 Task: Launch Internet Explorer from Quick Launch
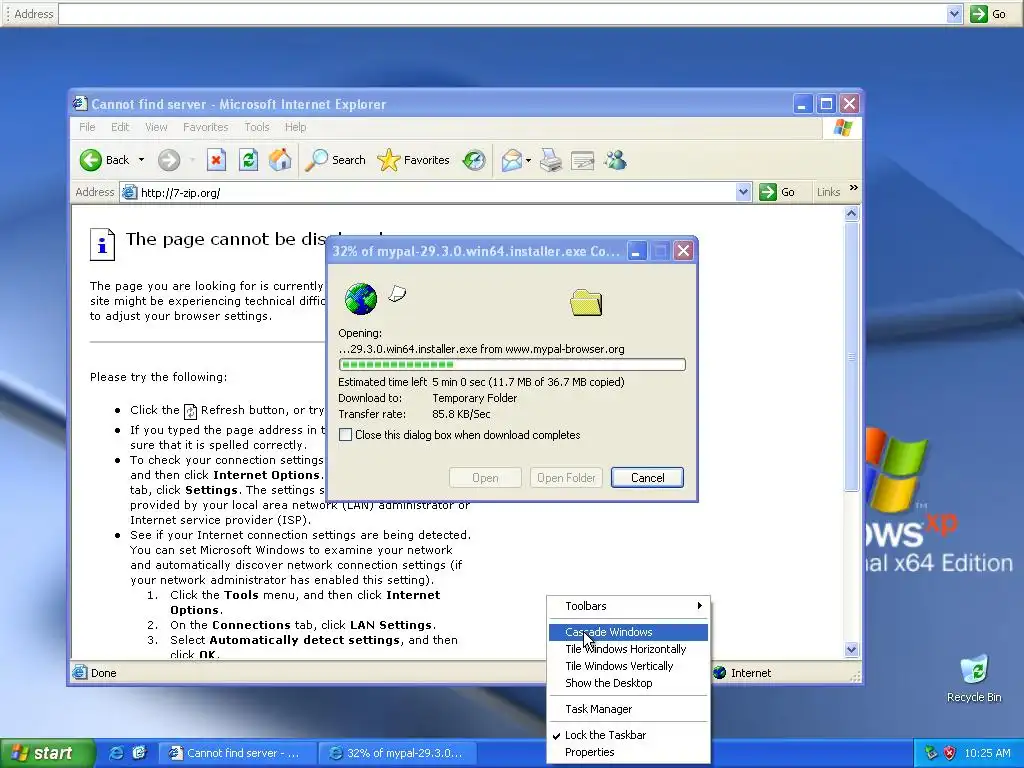tap(116, 753)
